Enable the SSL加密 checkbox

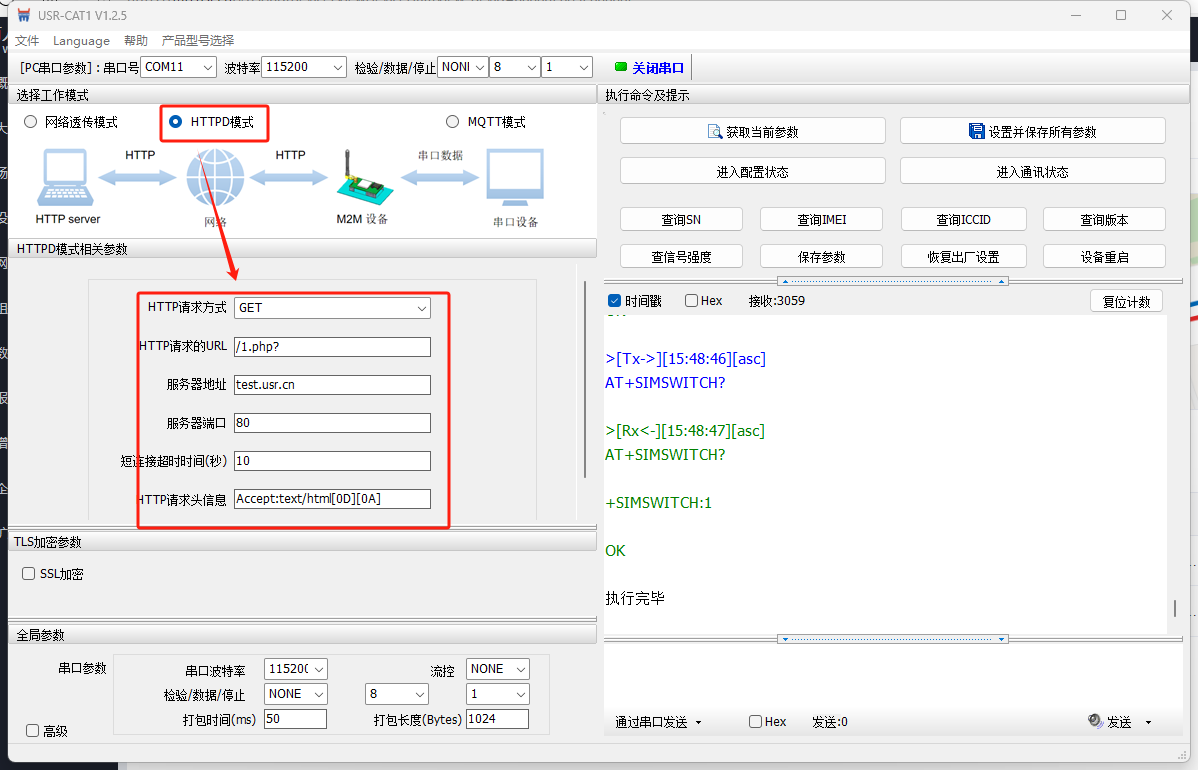29,574
